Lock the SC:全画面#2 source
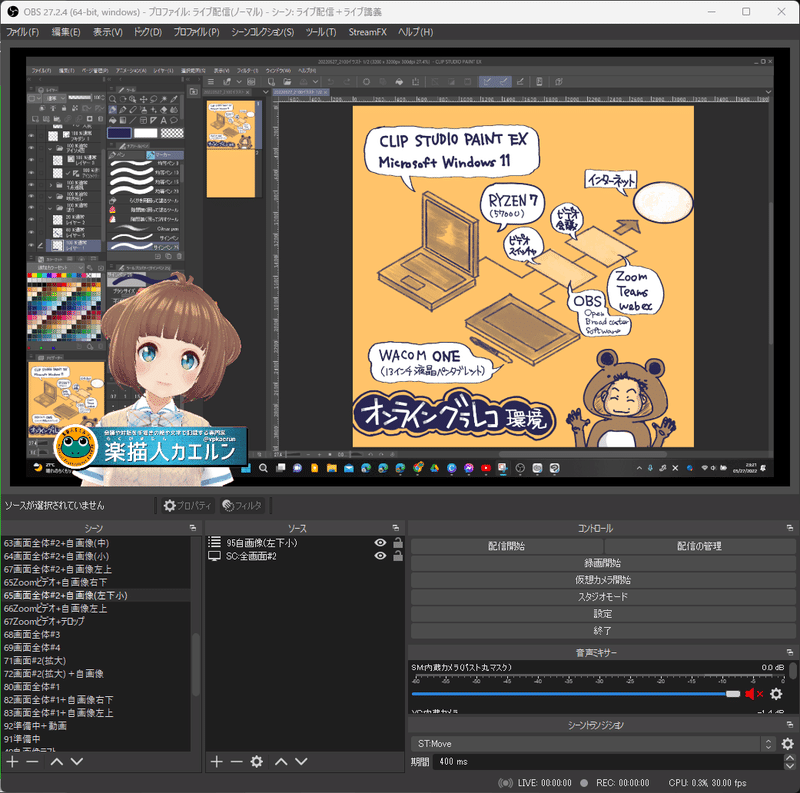This screenshot has height=793, width=800. pos(398,556)
